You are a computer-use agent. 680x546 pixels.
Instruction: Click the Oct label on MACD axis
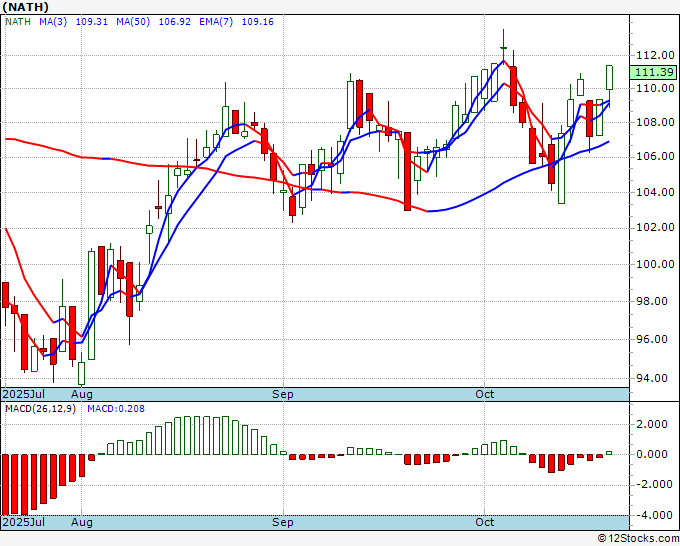click(484, 522)
